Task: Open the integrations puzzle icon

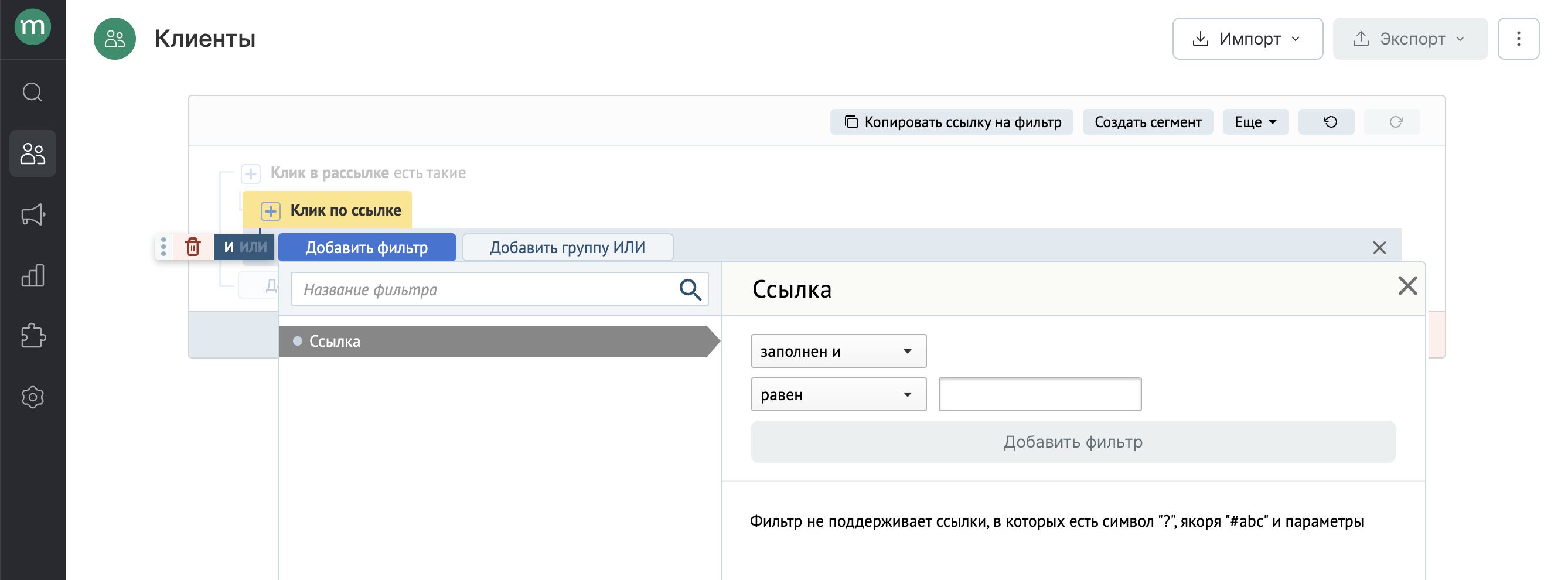Action: point(32,336)
